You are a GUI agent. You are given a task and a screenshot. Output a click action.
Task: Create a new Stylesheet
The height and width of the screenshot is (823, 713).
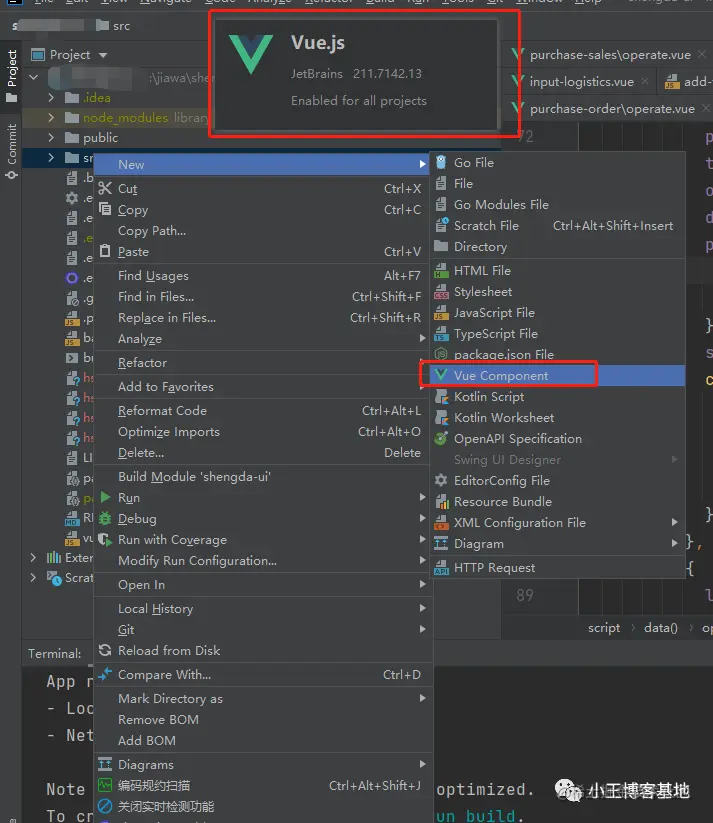coord(558,292)
